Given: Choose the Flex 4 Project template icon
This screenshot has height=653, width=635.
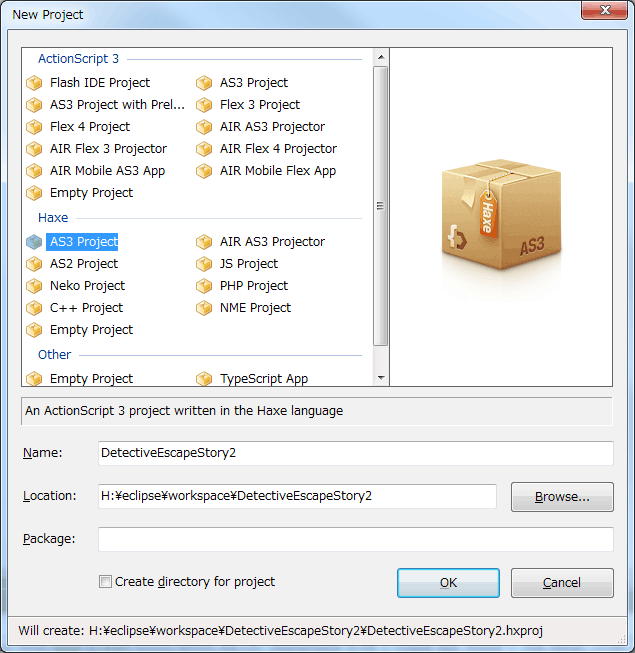Looking at the screenshot, I should (x=35, y=127).
